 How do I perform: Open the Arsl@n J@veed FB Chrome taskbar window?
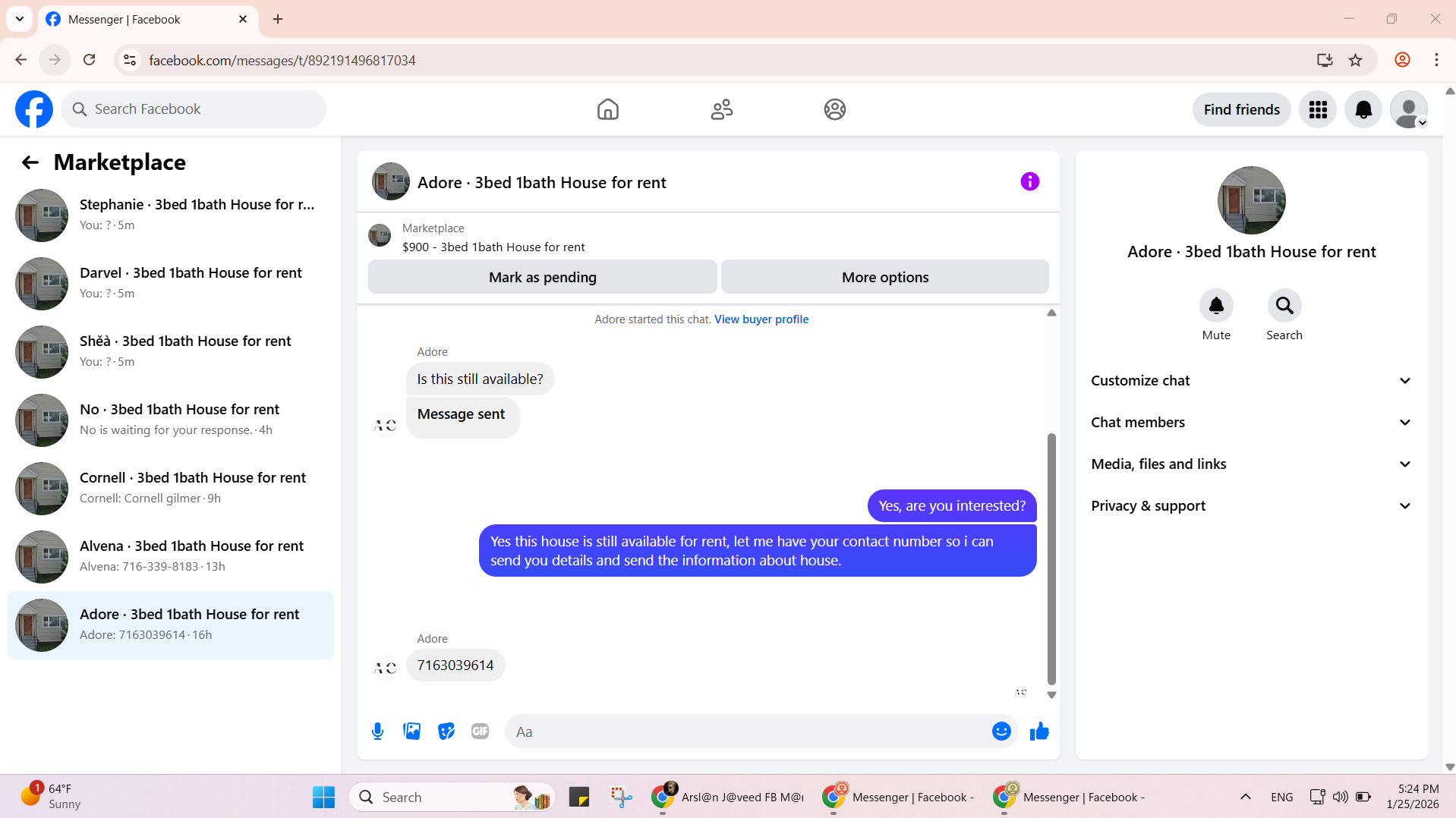click(x=729, y=797)
